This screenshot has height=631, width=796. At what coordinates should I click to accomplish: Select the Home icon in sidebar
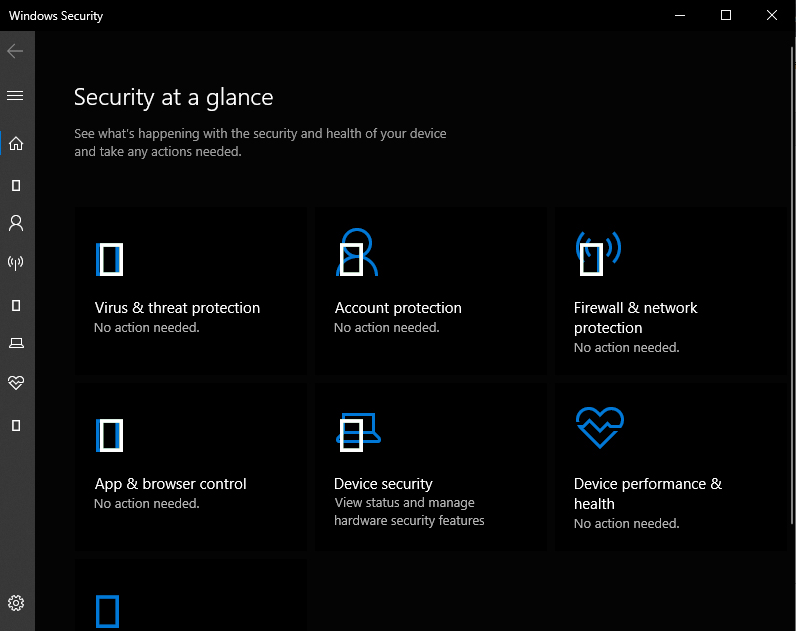[16, 144]
